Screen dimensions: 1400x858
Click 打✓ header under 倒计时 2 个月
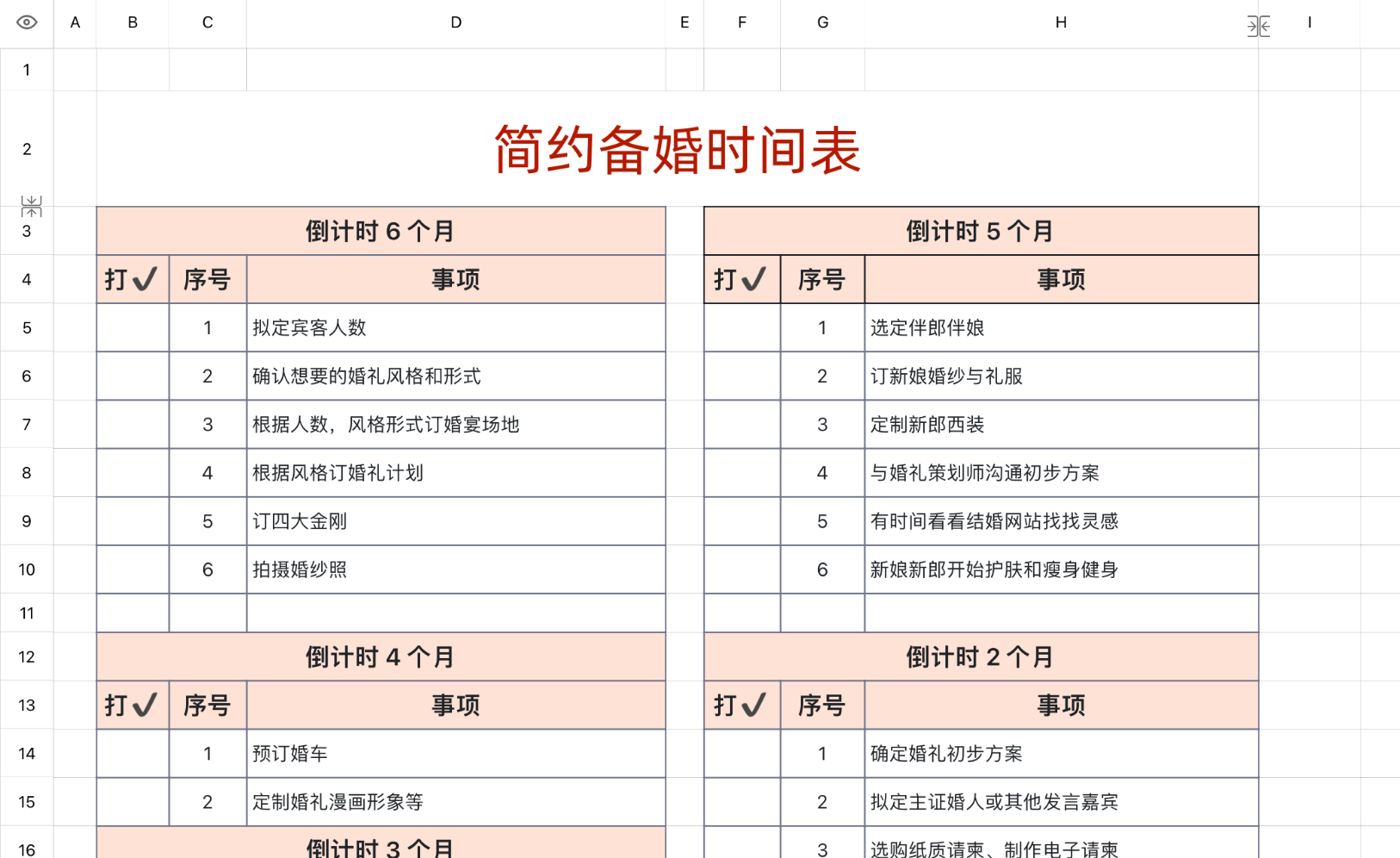(x=742, y=706)
